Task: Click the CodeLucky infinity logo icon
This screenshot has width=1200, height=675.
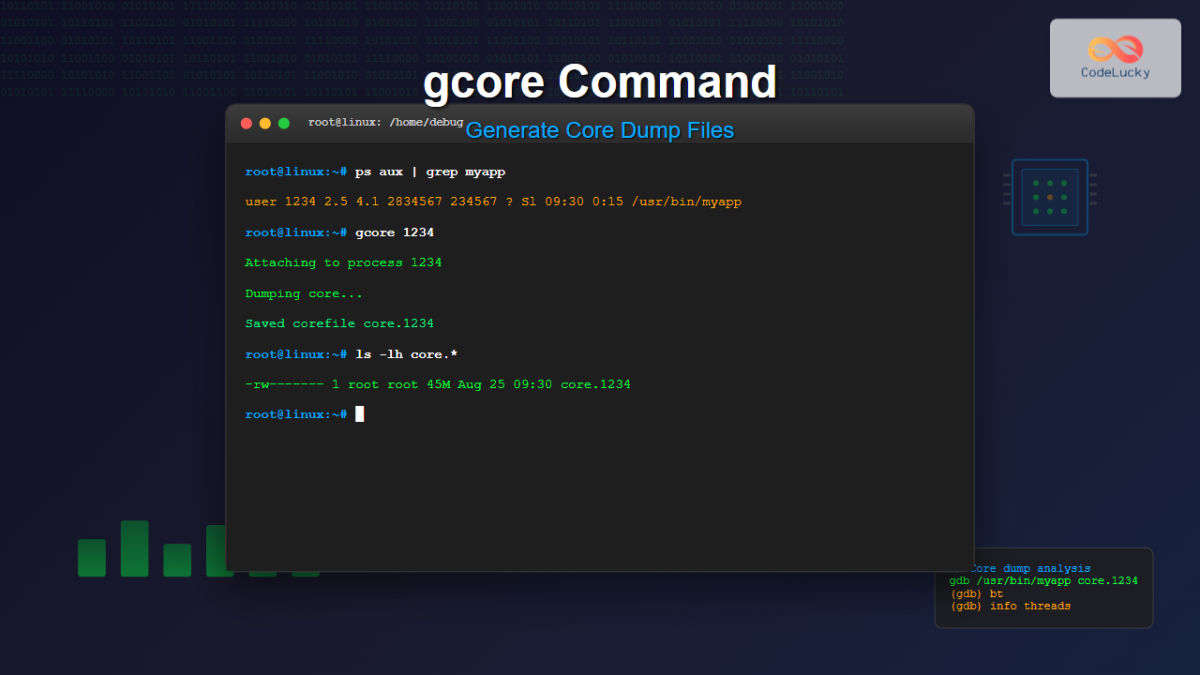Action: pyautogui.click(x=1114, y=48)
